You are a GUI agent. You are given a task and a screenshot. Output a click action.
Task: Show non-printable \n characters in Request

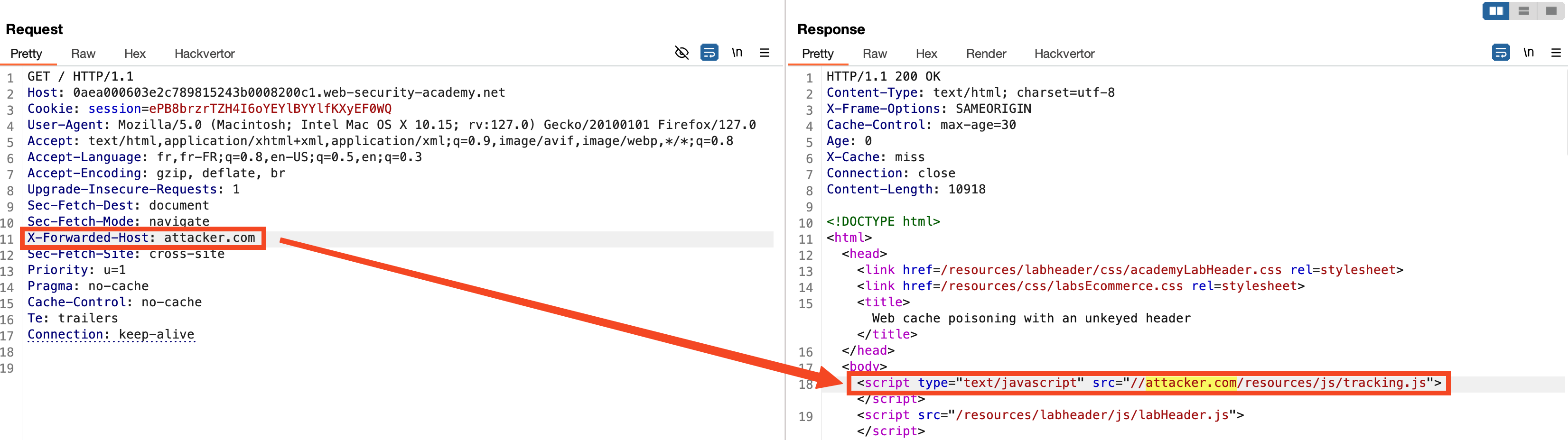737,53
